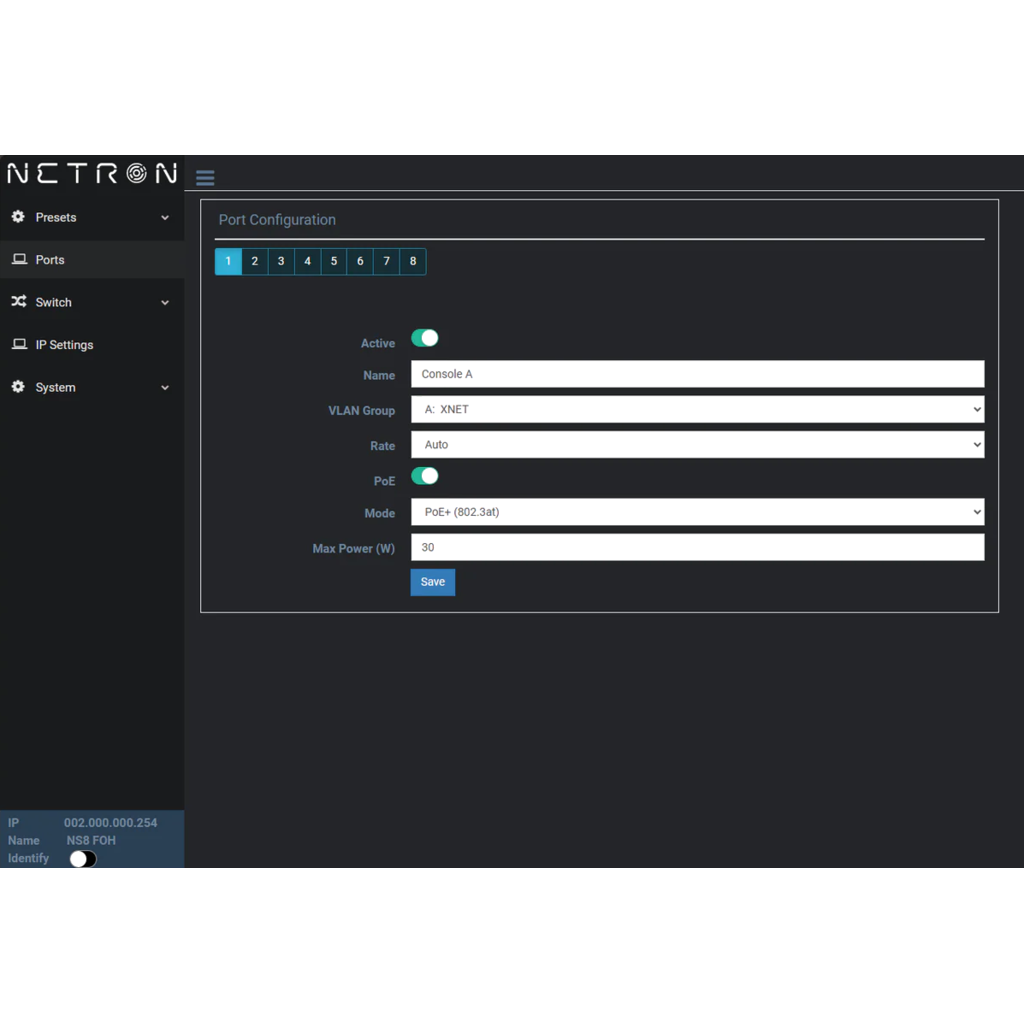Click the System gear icon

(x=18, y=387)
